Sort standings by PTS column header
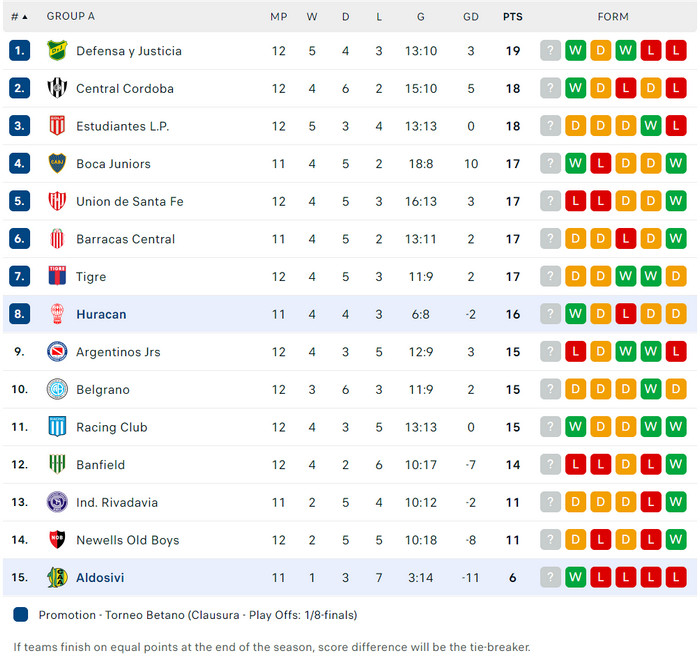Image resolution: width=700 pixels, height=656 pixels. tap(512, 17)
